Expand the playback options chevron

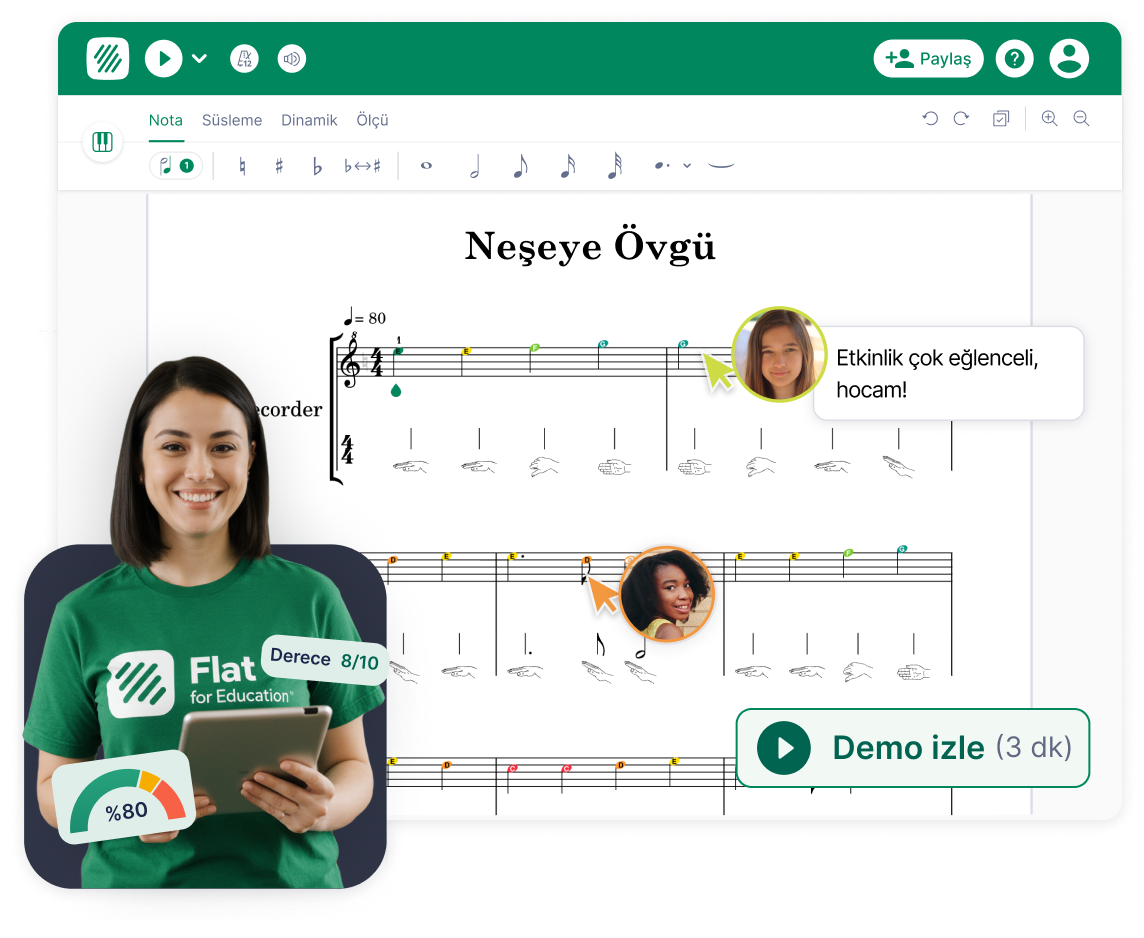199,59
